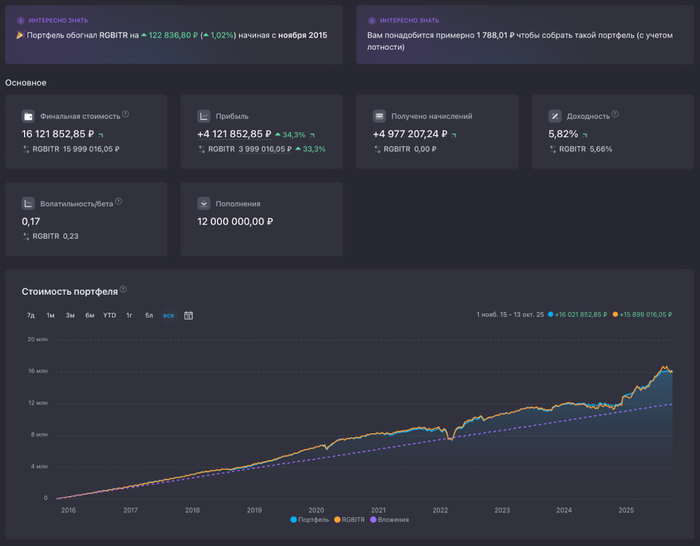This screenshot has width=700, height=546.
Task: Toggle the Вложения series in the chart legend
Action: click(396, 520)
